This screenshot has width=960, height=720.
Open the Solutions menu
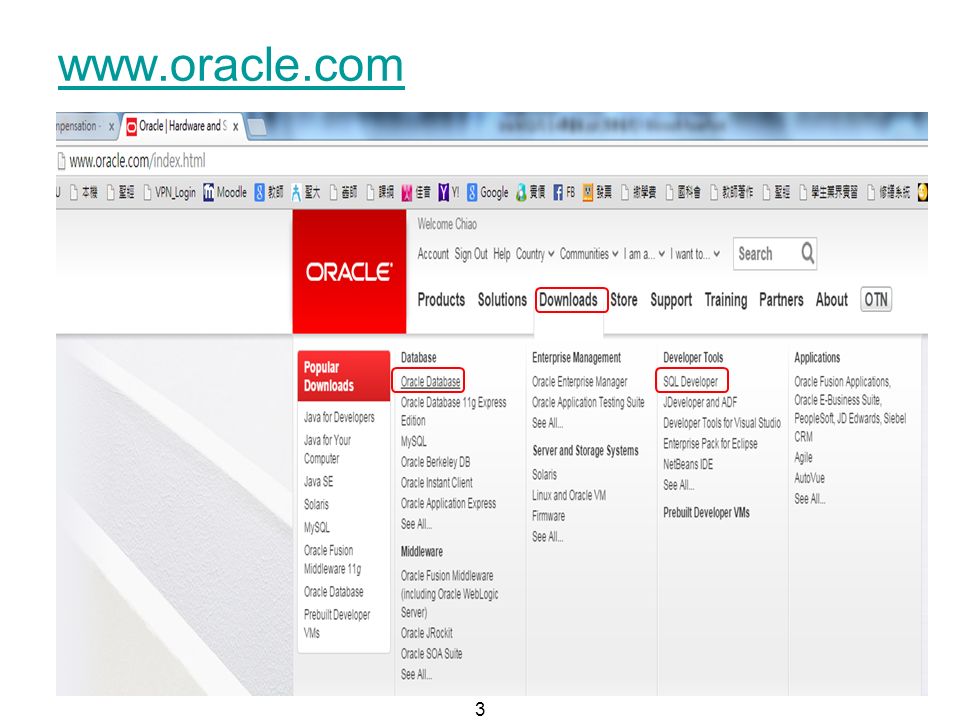coord(502,300)
